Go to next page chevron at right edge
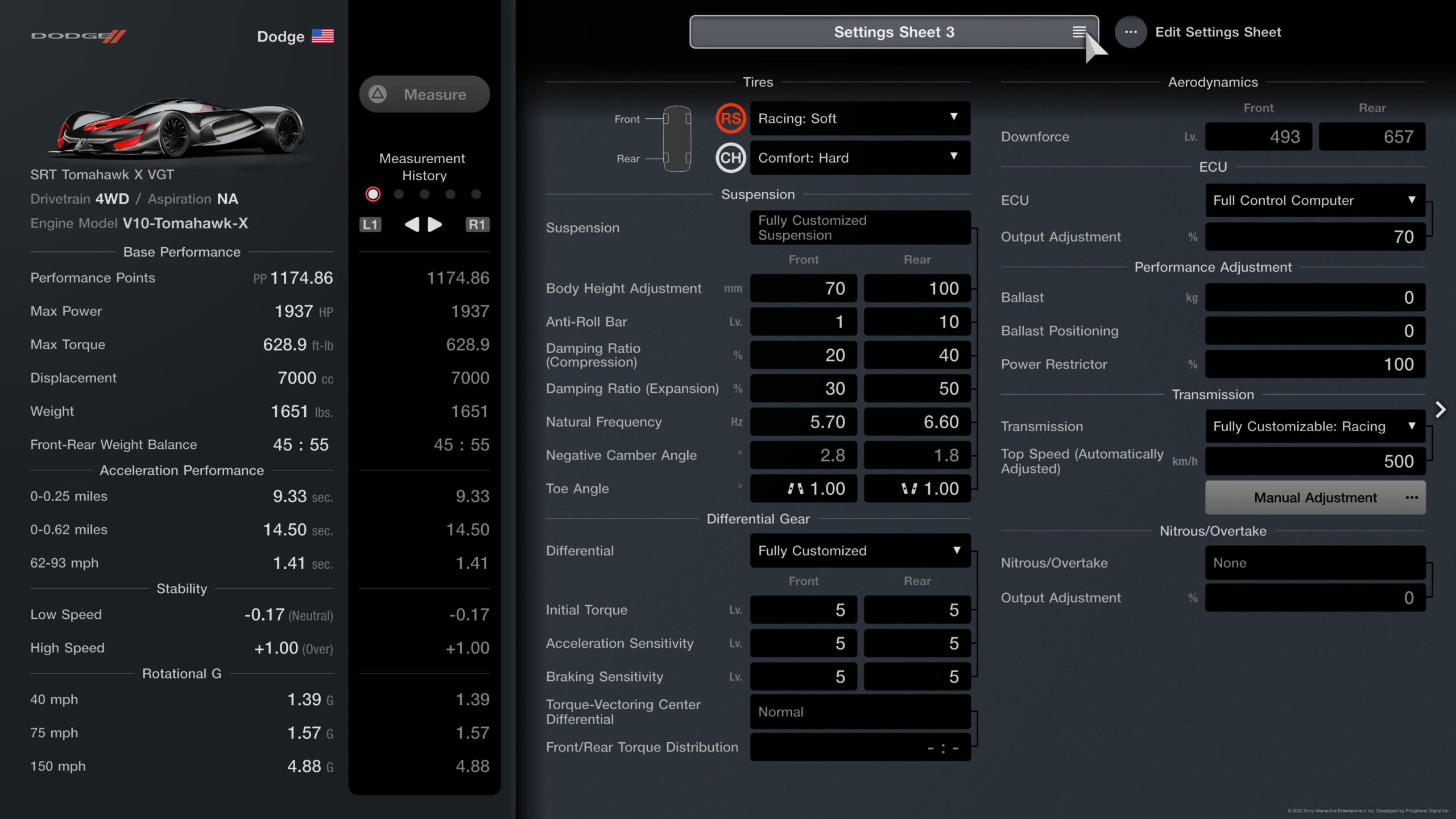This screenshot has height=819, width=1456. point(1440,409)
